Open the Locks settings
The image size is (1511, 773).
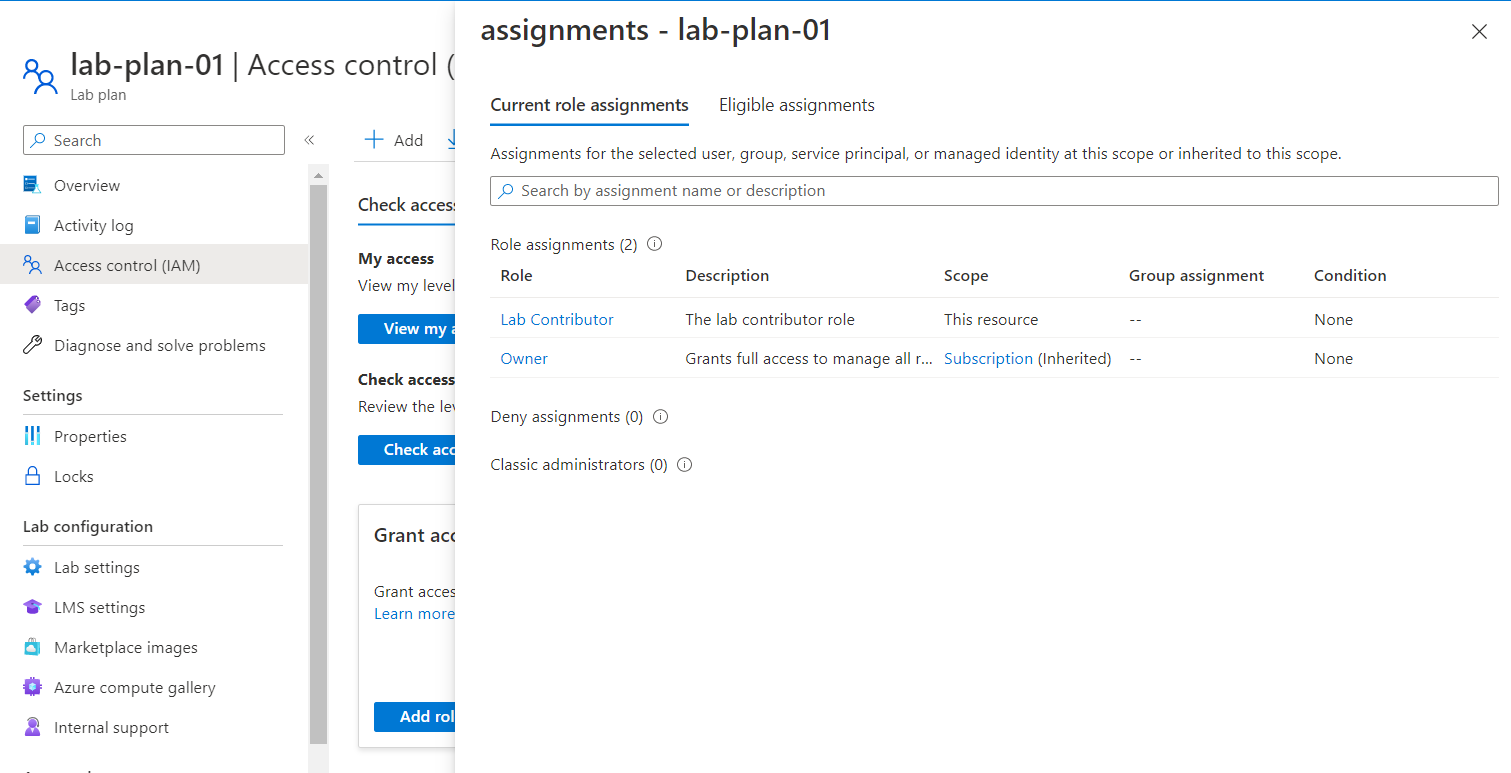point(72,476)
